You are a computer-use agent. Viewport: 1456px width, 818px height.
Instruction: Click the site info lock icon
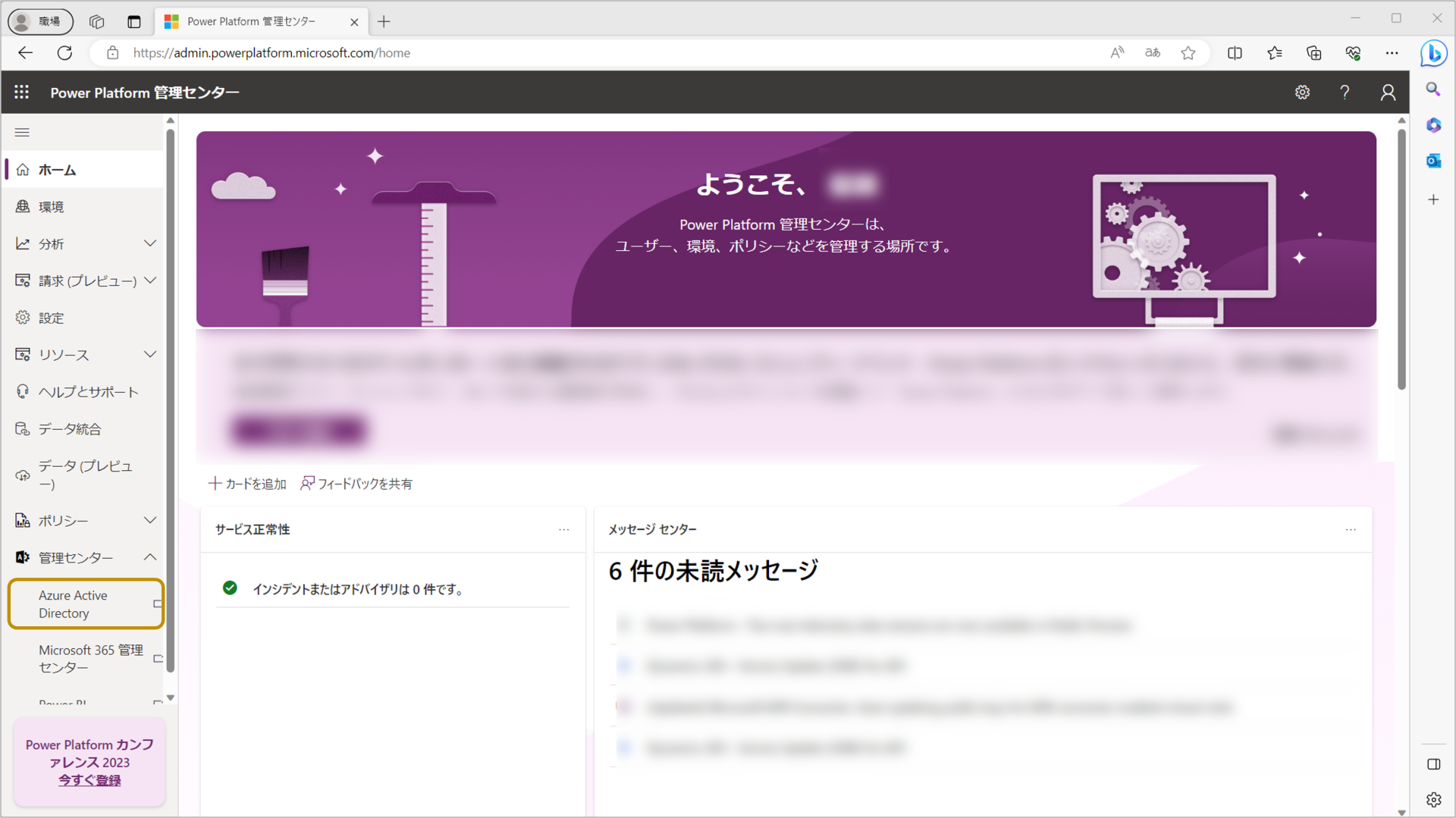click(x=112, y=52)
